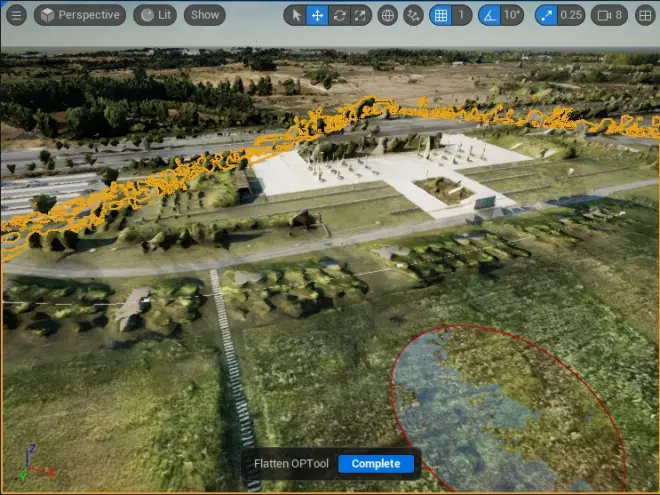The height and width of the screenshot is (495, 660).
Task: Open camera speed setting 8
Action: [609, 16]
